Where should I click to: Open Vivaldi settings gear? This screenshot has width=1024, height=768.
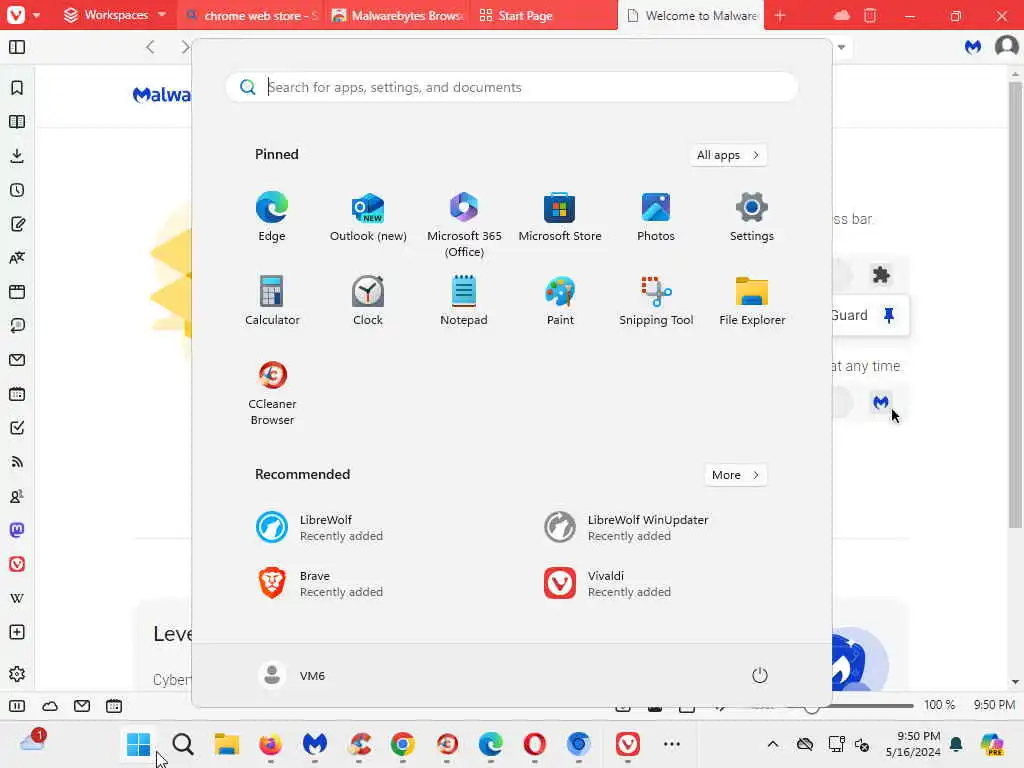(x=17, y=674)
